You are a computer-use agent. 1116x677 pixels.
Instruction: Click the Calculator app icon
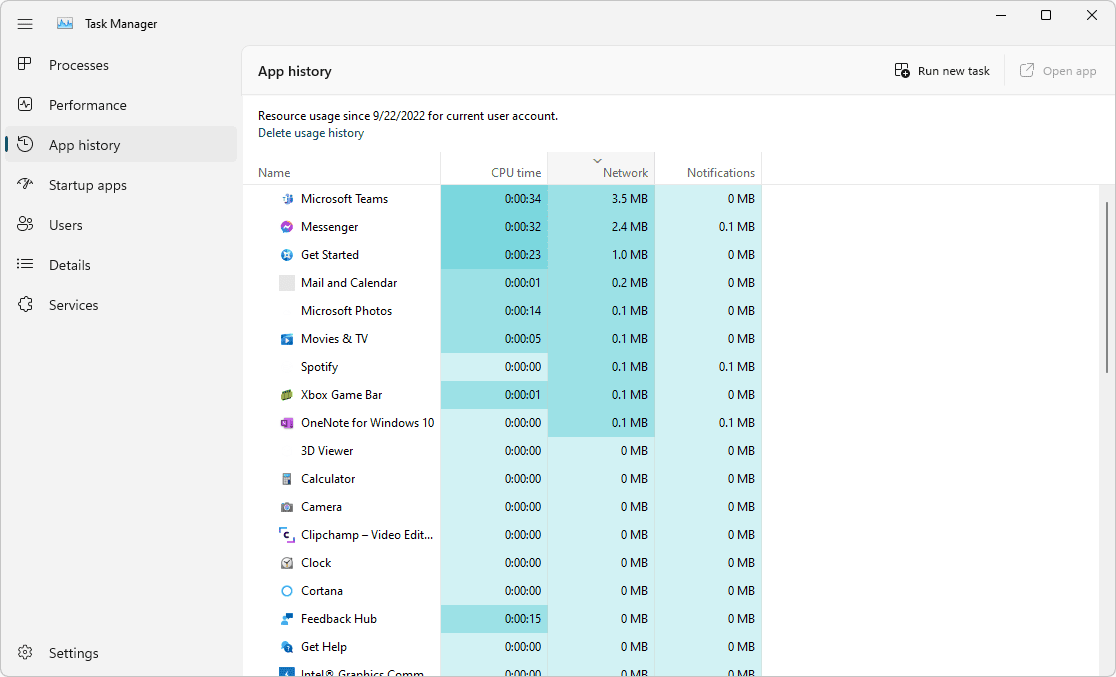[287, 478]
